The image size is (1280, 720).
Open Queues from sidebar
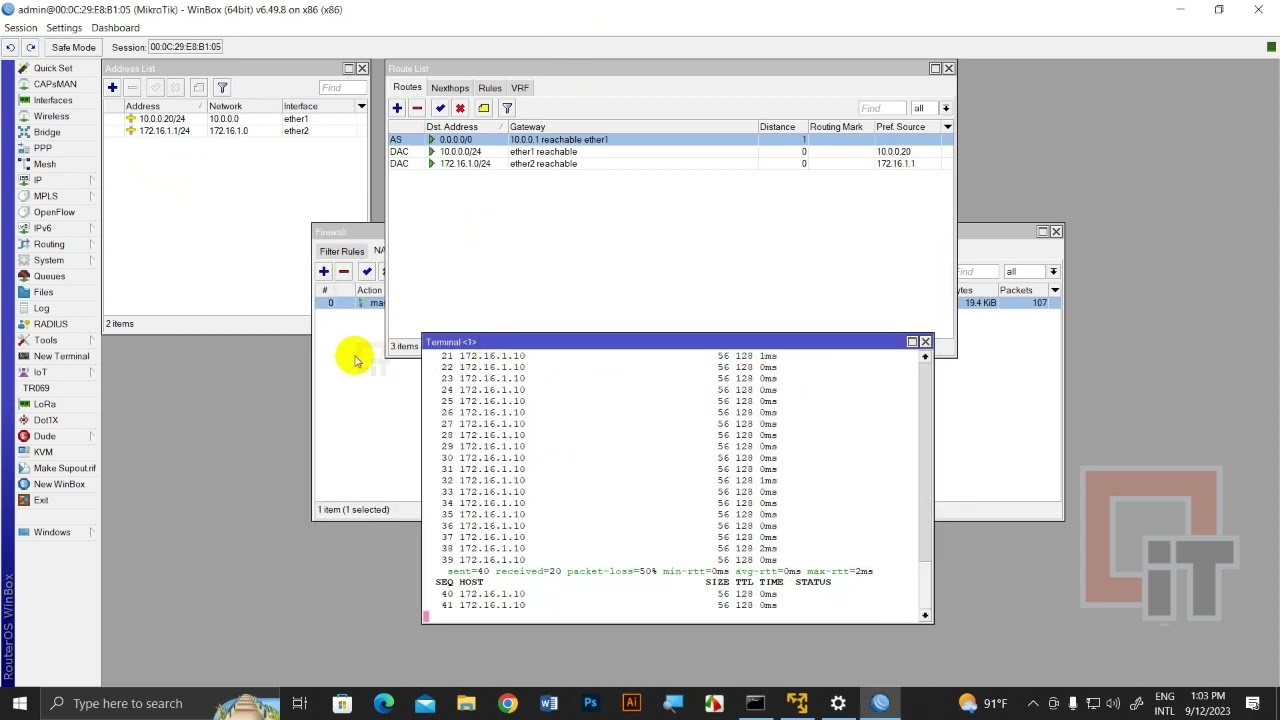(x=49, y=276)
